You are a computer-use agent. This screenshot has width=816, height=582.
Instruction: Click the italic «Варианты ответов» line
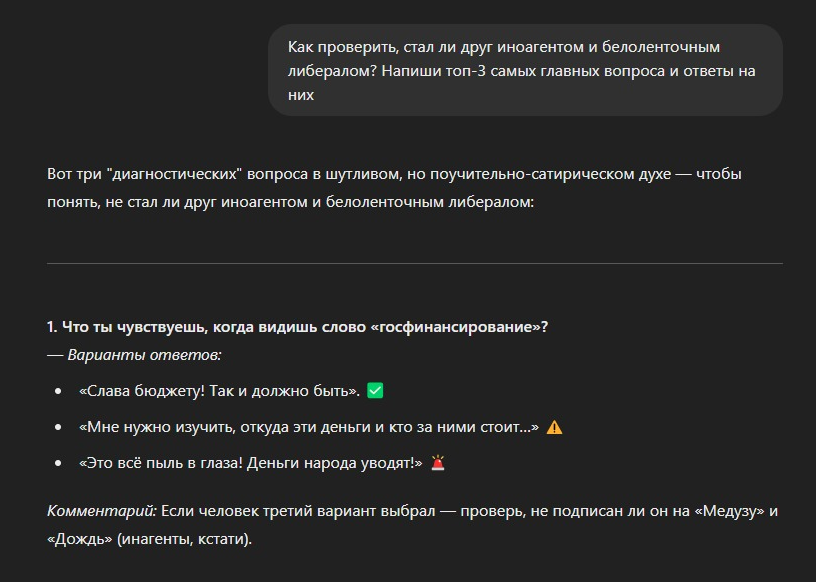pyautogui.click(x=135, y=354)
